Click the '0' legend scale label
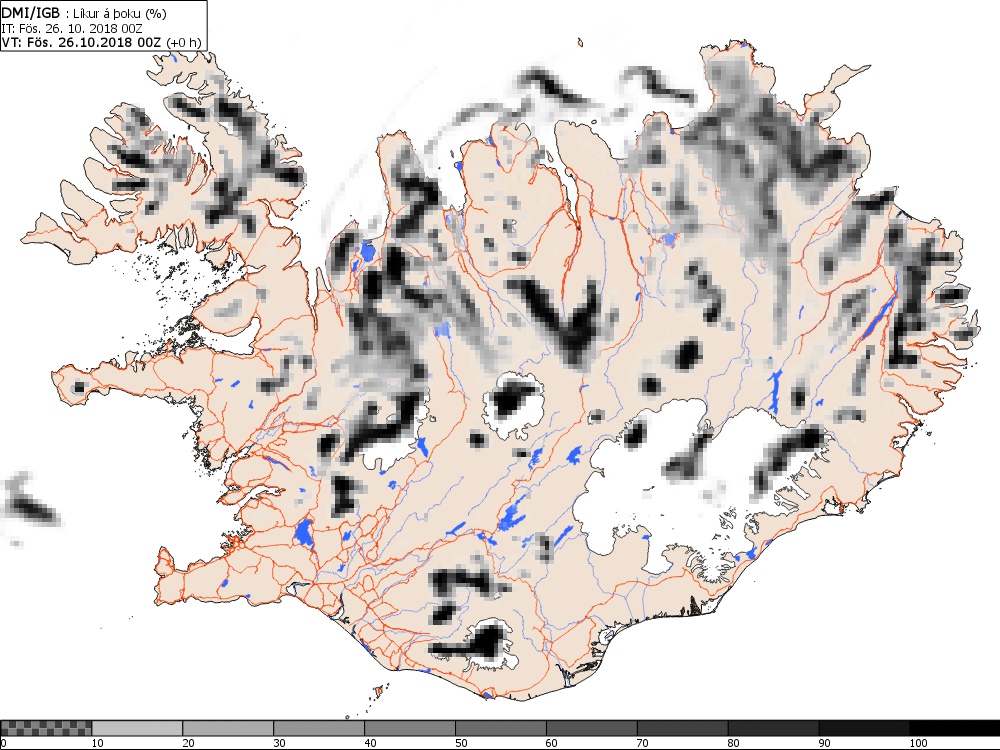The image size is (1000, 750). pos(3,743)
